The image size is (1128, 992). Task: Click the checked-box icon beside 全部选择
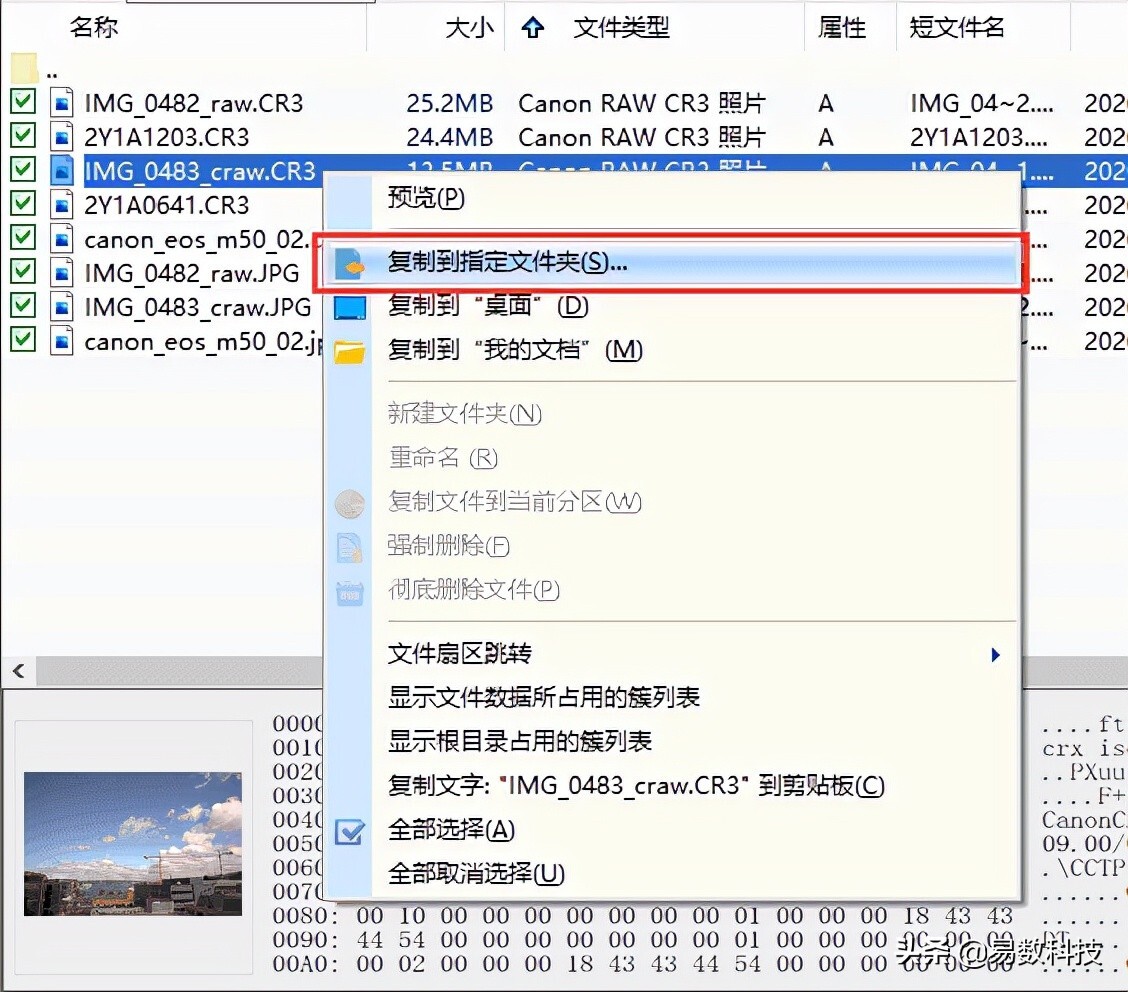[351, 831]
